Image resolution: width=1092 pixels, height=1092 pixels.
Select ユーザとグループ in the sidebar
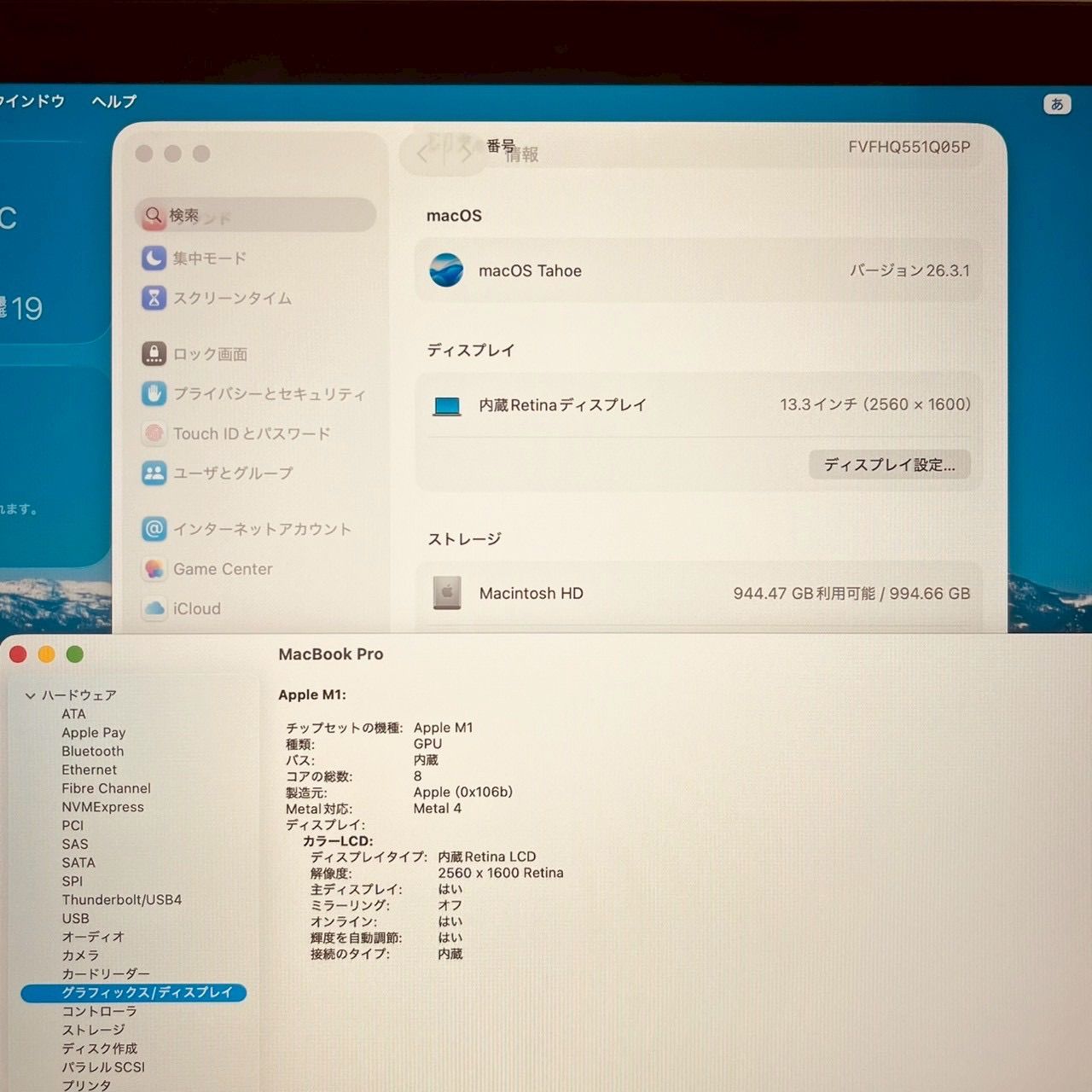point(218,473)
